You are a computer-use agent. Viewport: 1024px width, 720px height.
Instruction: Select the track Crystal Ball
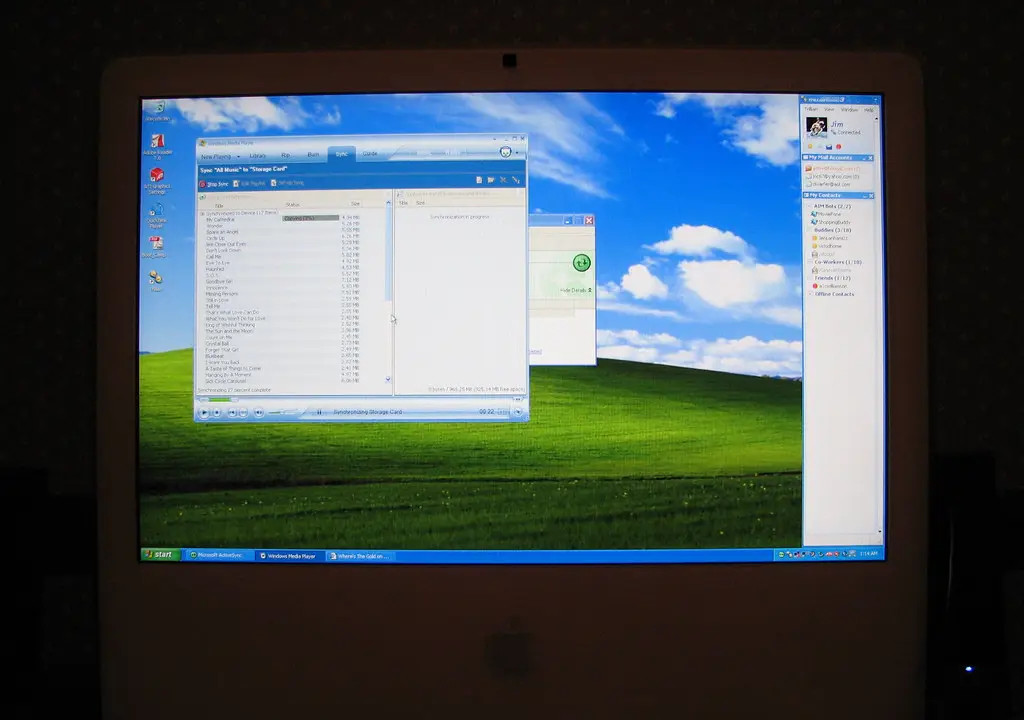coord(217,343)
